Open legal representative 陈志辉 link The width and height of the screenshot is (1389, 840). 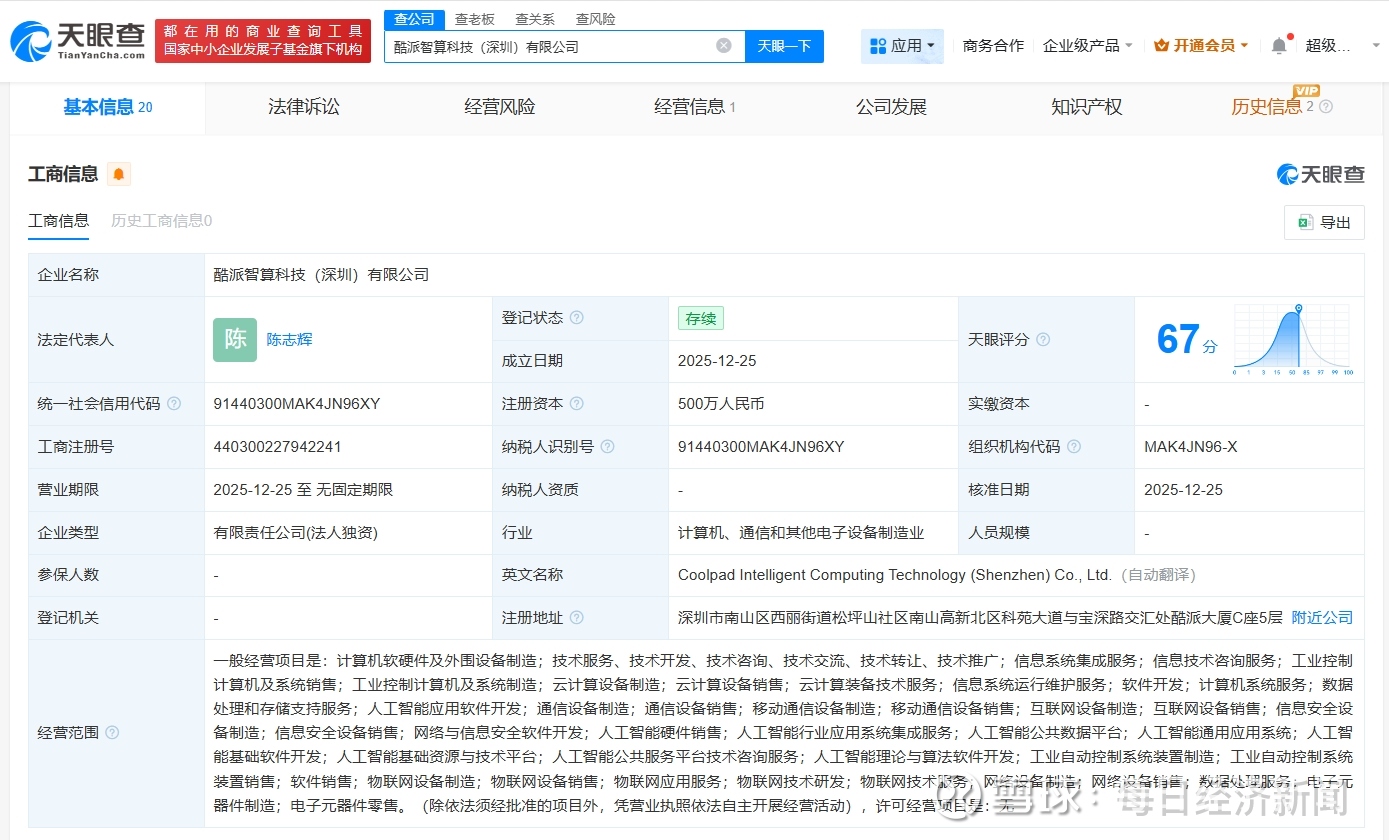point(289,340)
